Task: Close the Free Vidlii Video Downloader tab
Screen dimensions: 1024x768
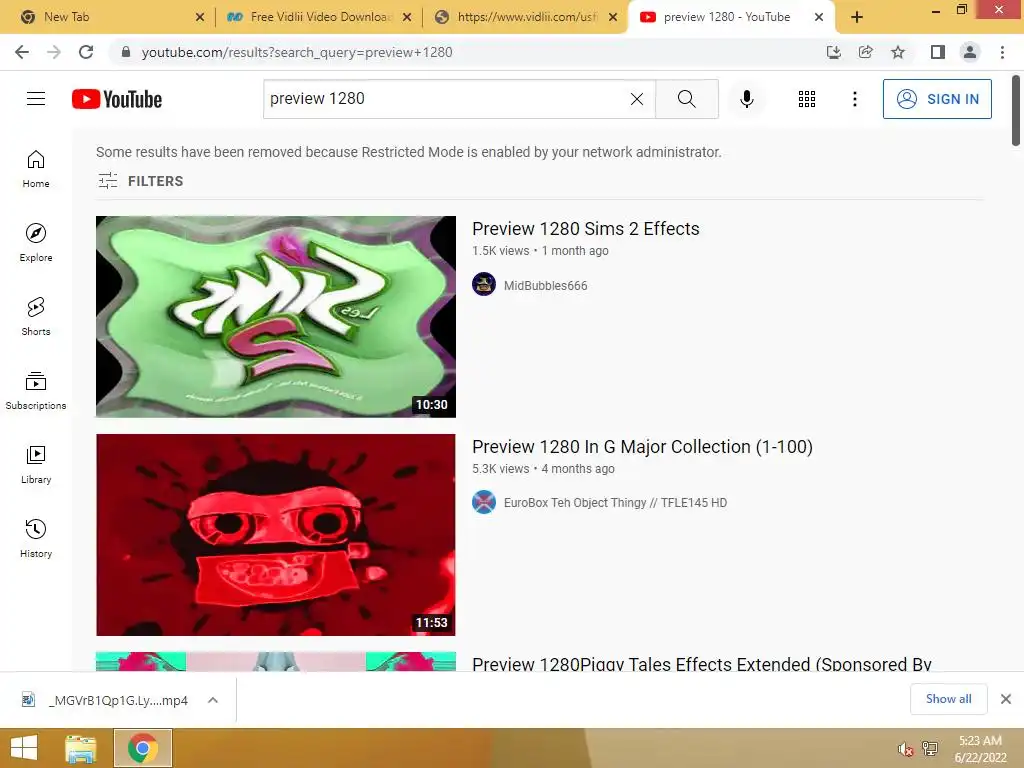Action: pos(407,17)
